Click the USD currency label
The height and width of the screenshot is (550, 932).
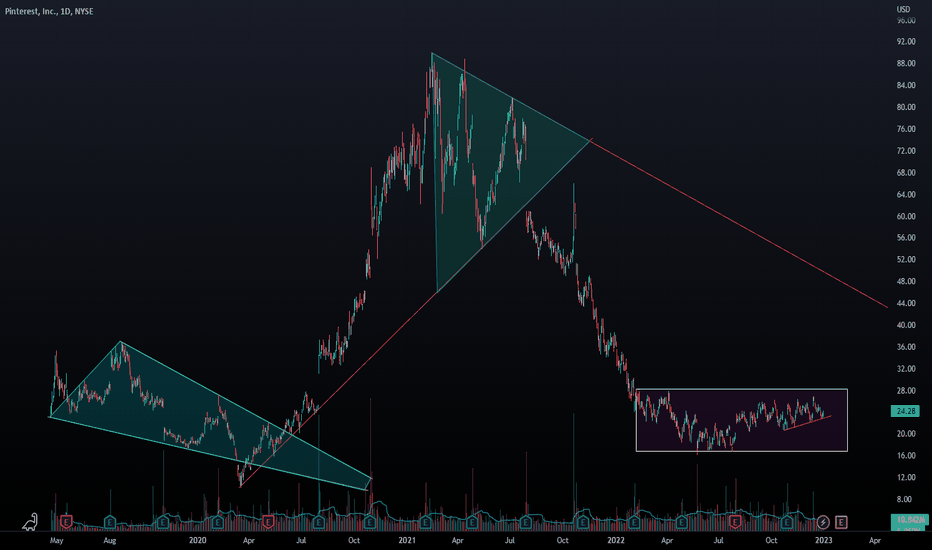click(903, 9)
